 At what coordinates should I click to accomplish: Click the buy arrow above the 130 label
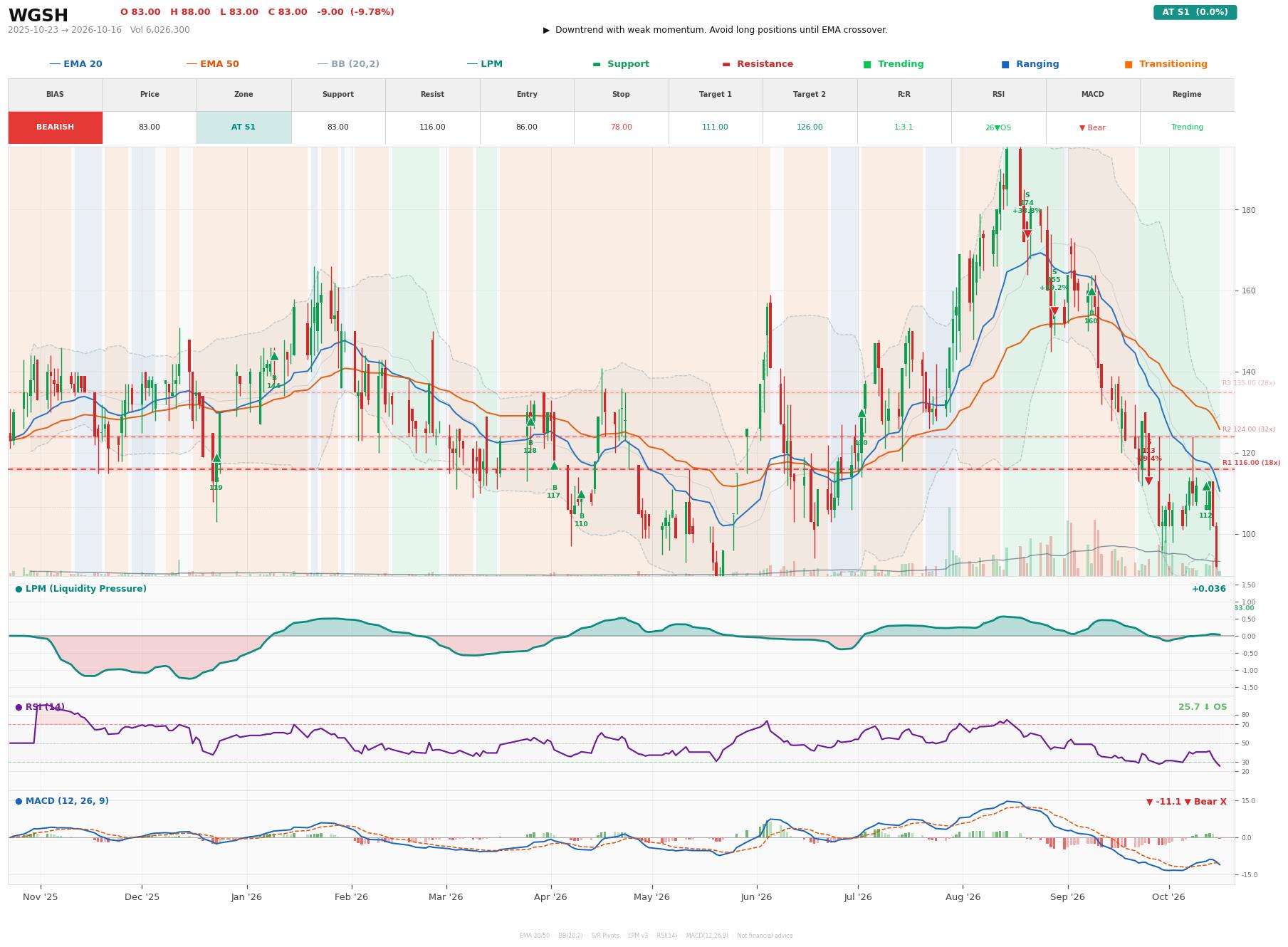coord(862,413)
